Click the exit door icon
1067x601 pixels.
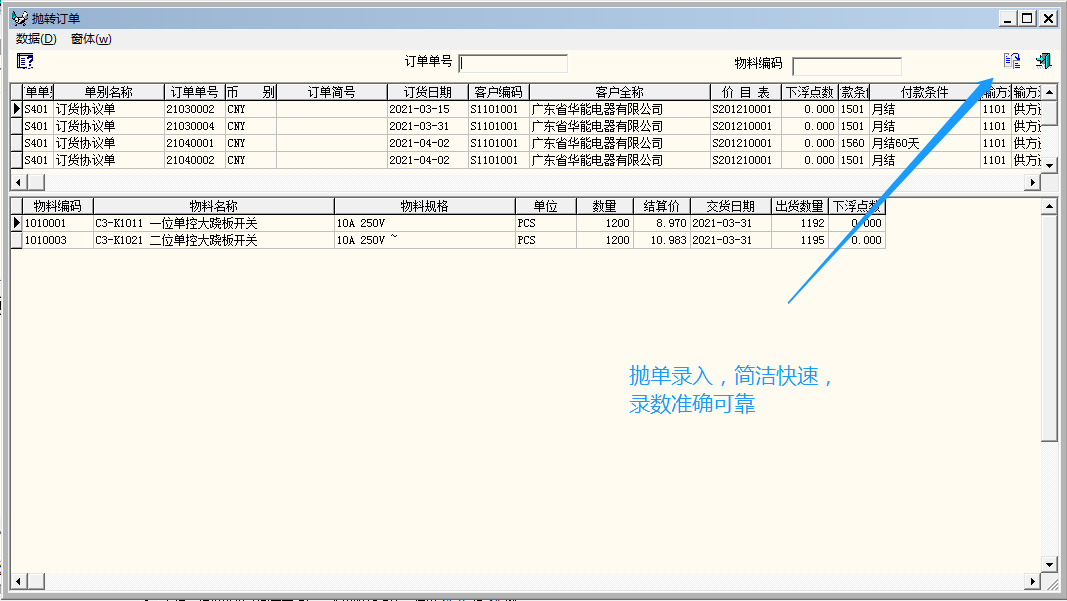[1043, 62]
